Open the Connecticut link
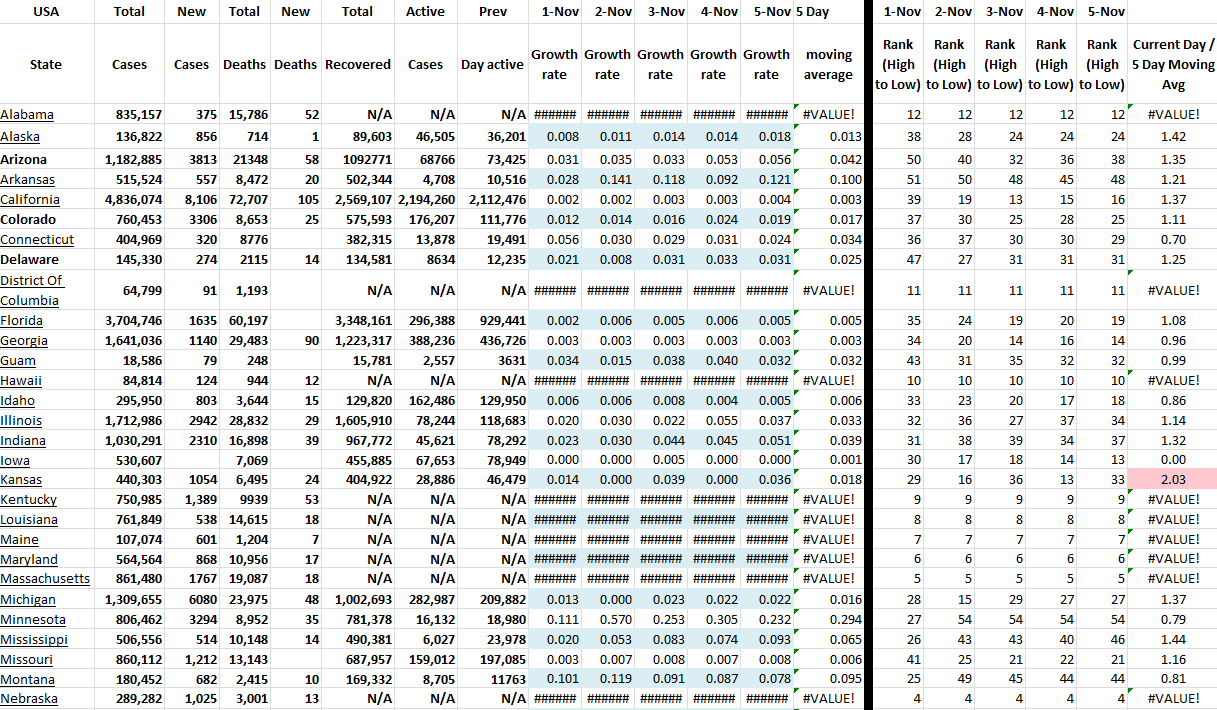Screen dimensions: 1217x710 [x=37, y=240]
